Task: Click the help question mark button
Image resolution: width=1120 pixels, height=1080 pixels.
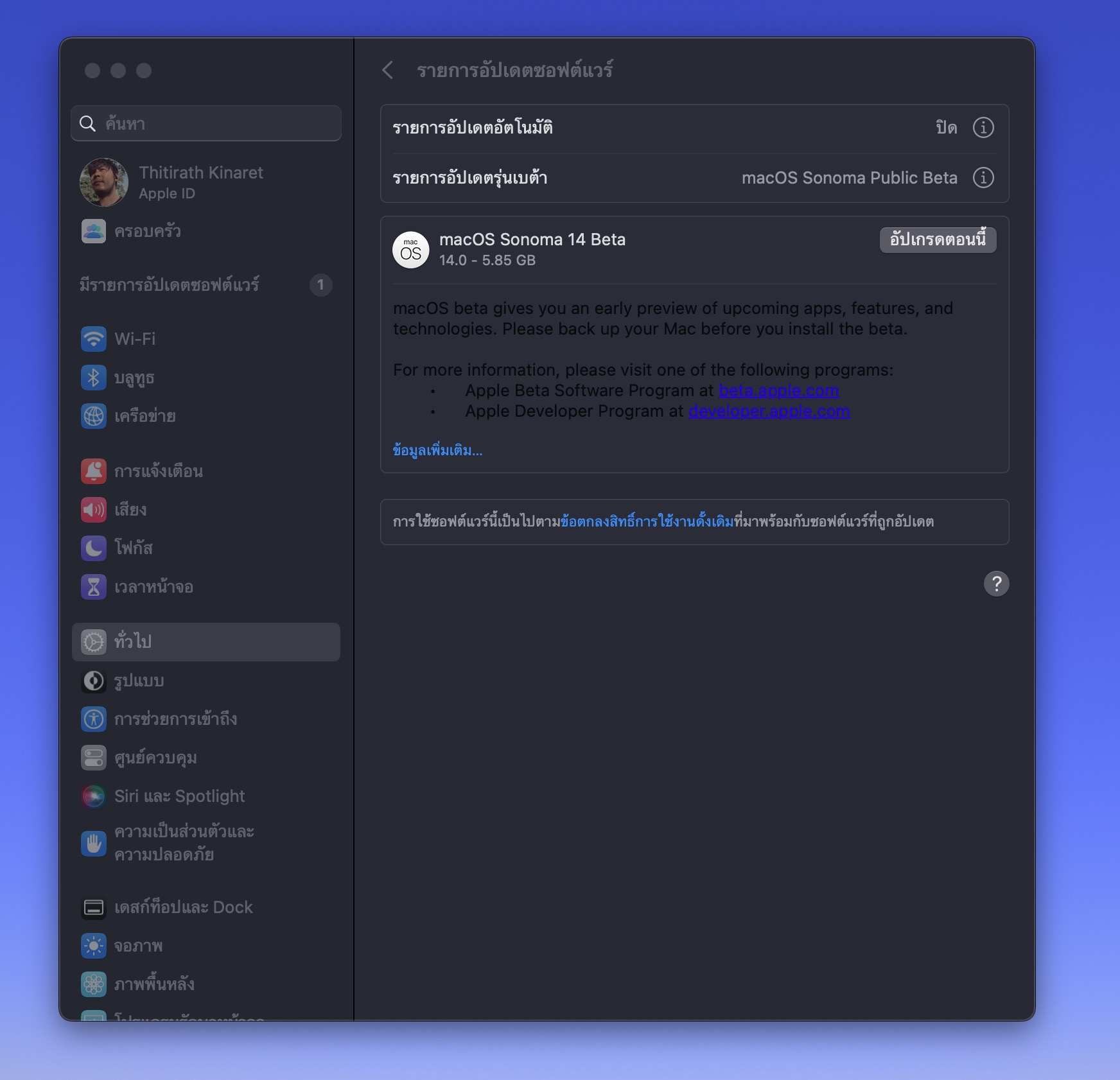Action: (x=996, y=584)
